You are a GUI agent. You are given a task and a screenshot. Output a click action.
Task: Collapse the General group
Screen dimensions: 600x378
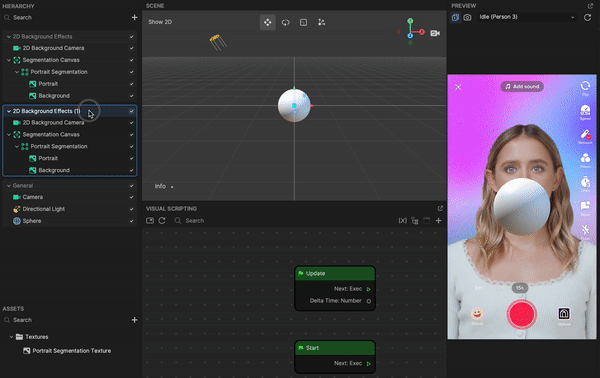coord(9,186)
